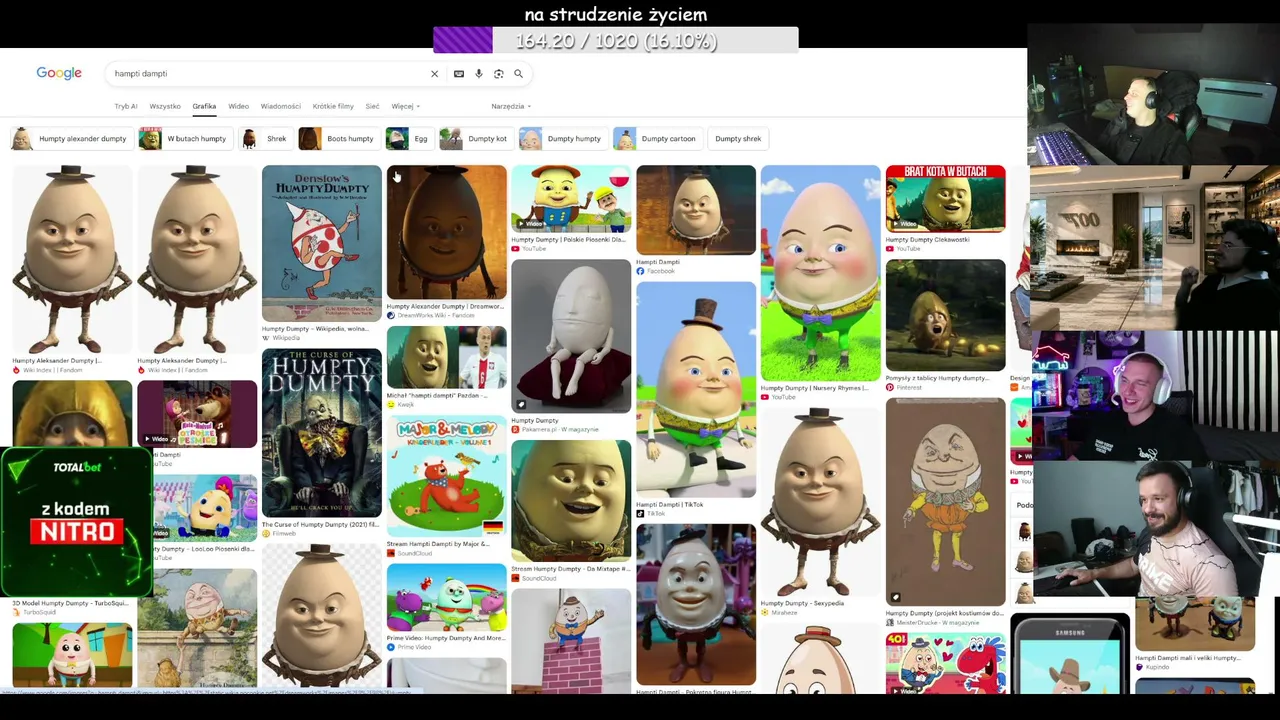The width and height of the screenshot is (1280, 720).
Task: Open the Polskie Piosenki YouTube video thumbnail
Action: click(571, 199)
